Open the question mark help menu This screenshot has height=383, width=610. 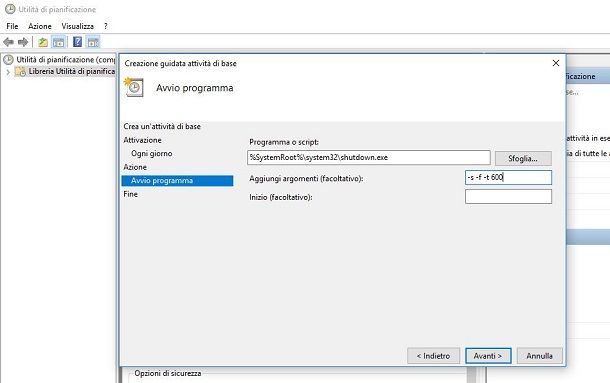pyautogui.click(x=105, y=26)
